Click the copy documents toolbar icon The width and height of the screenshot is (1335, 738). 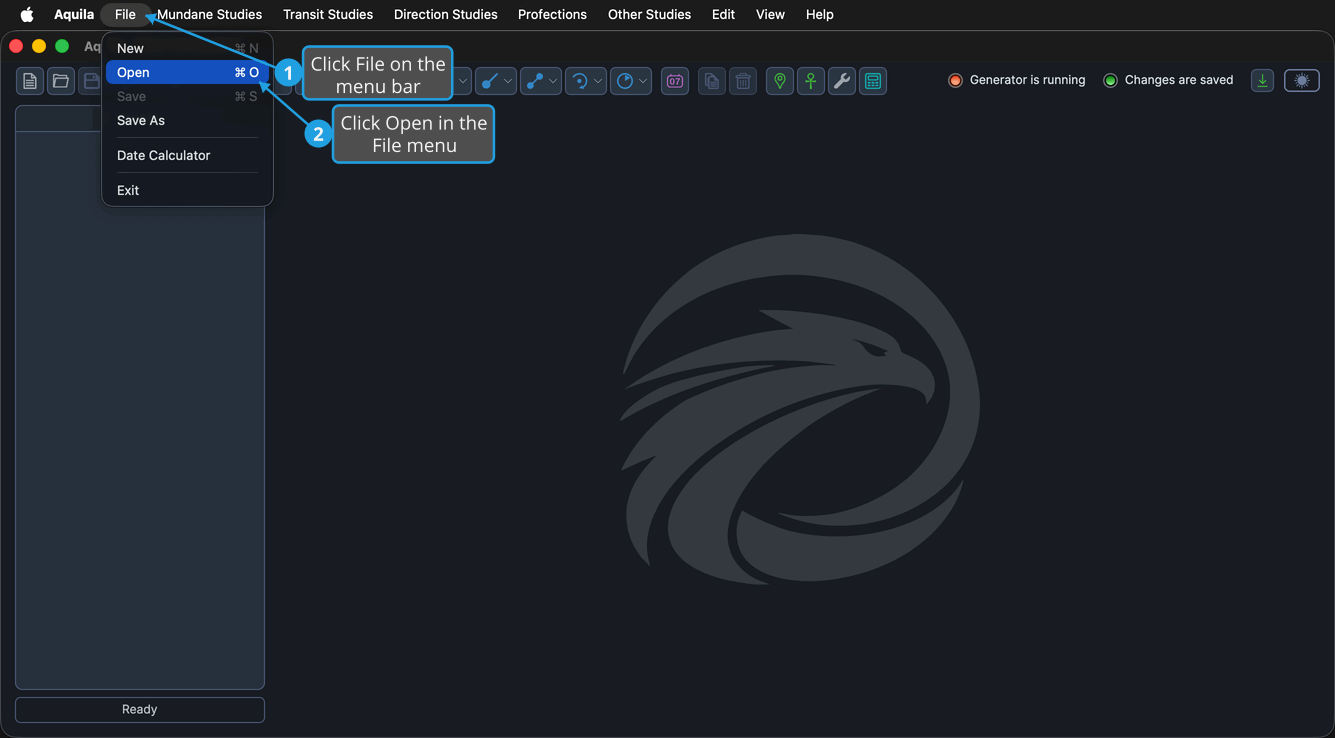tap(712, 82)
